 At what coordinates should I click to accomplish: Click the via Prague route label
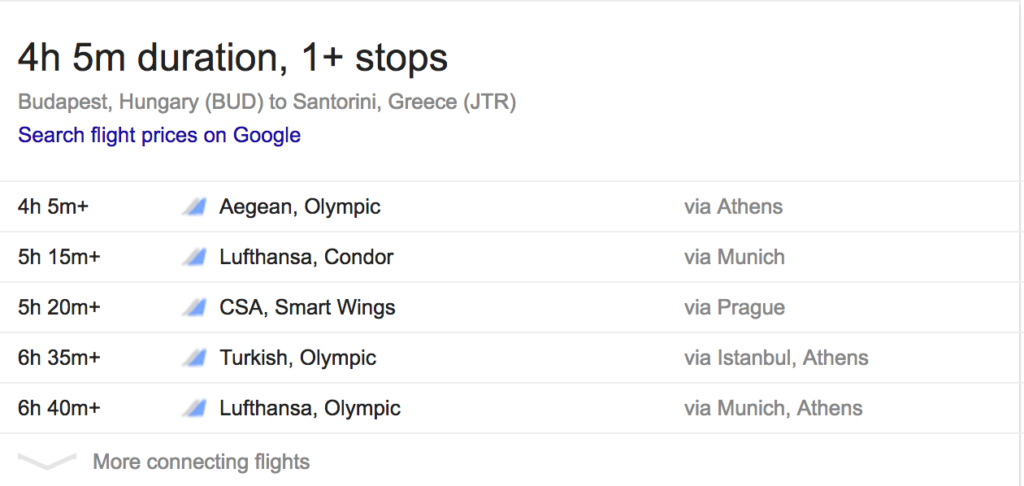(x=734, y=308)
